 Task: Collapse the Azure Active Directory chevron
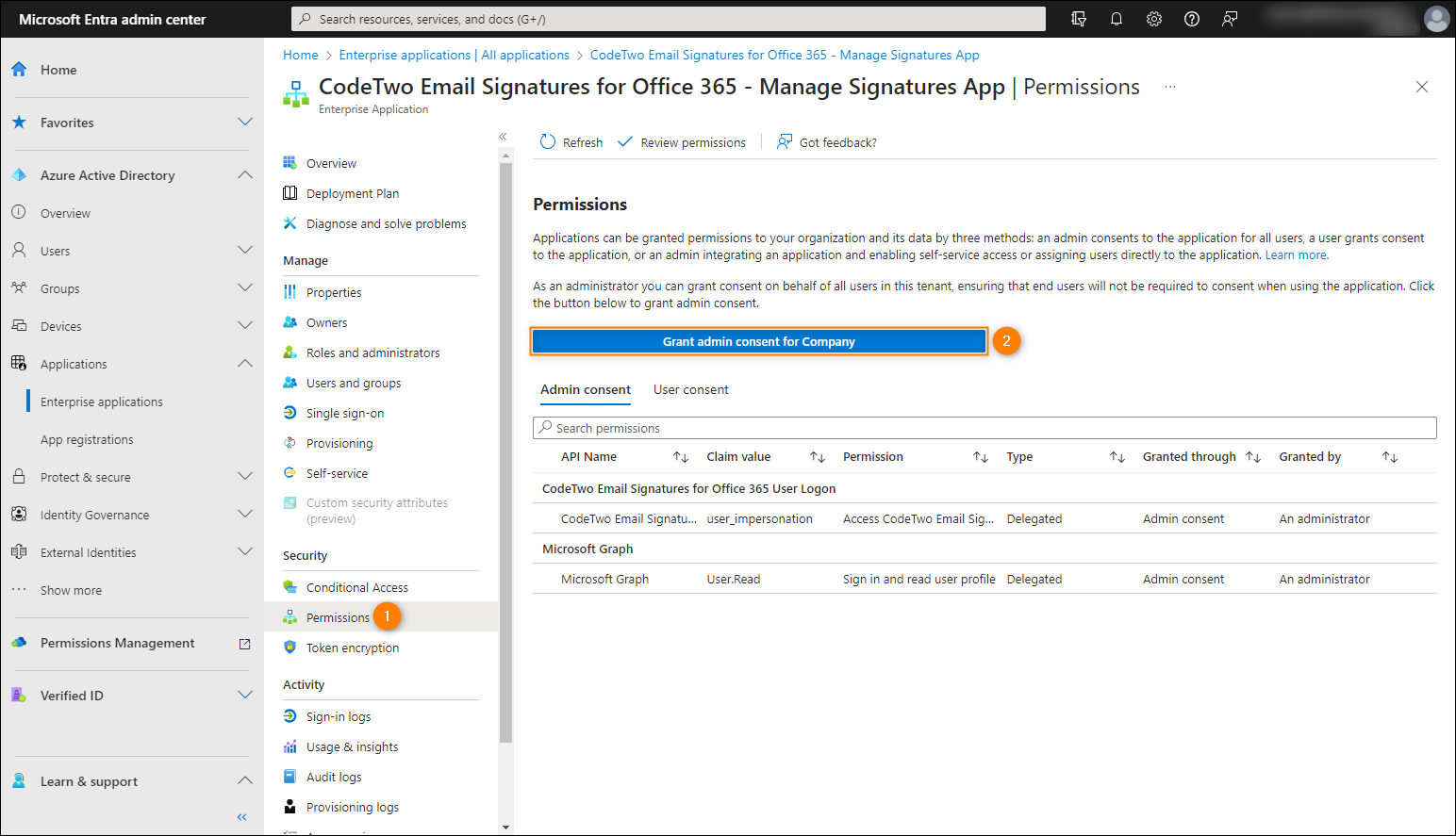(245, 174)
